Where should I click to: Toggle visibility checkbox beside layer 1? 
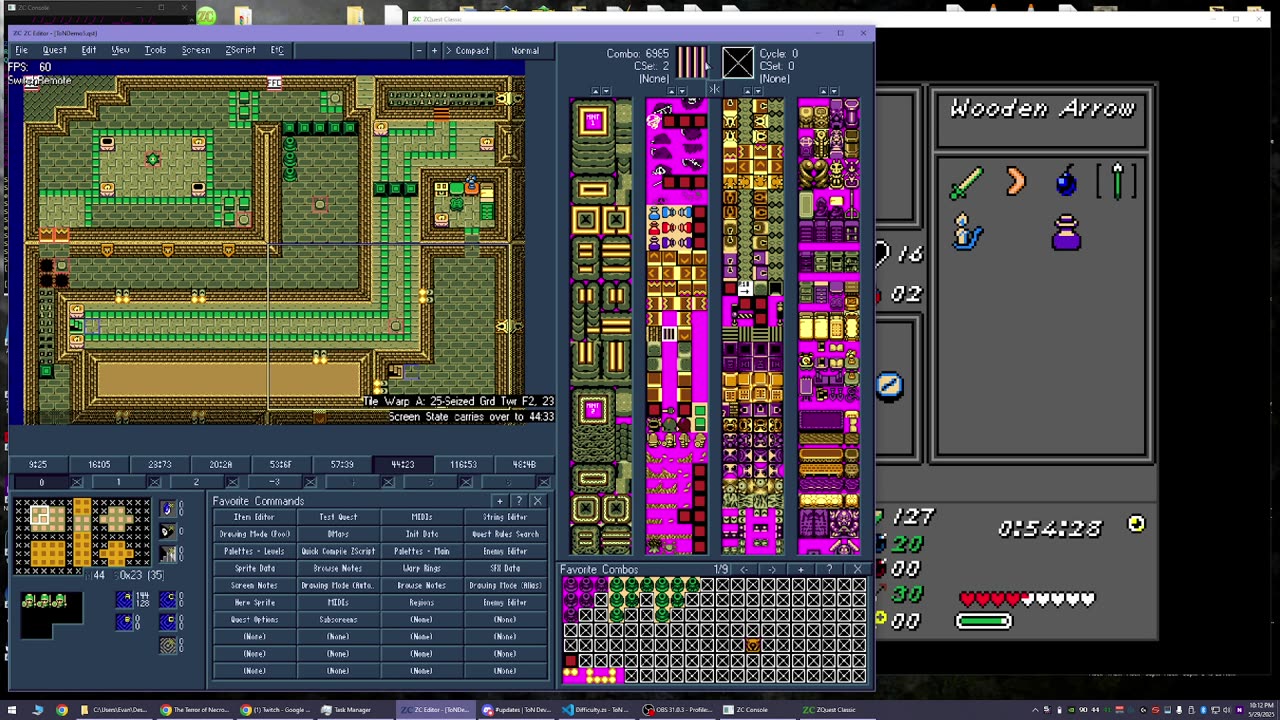click(154, 483)
